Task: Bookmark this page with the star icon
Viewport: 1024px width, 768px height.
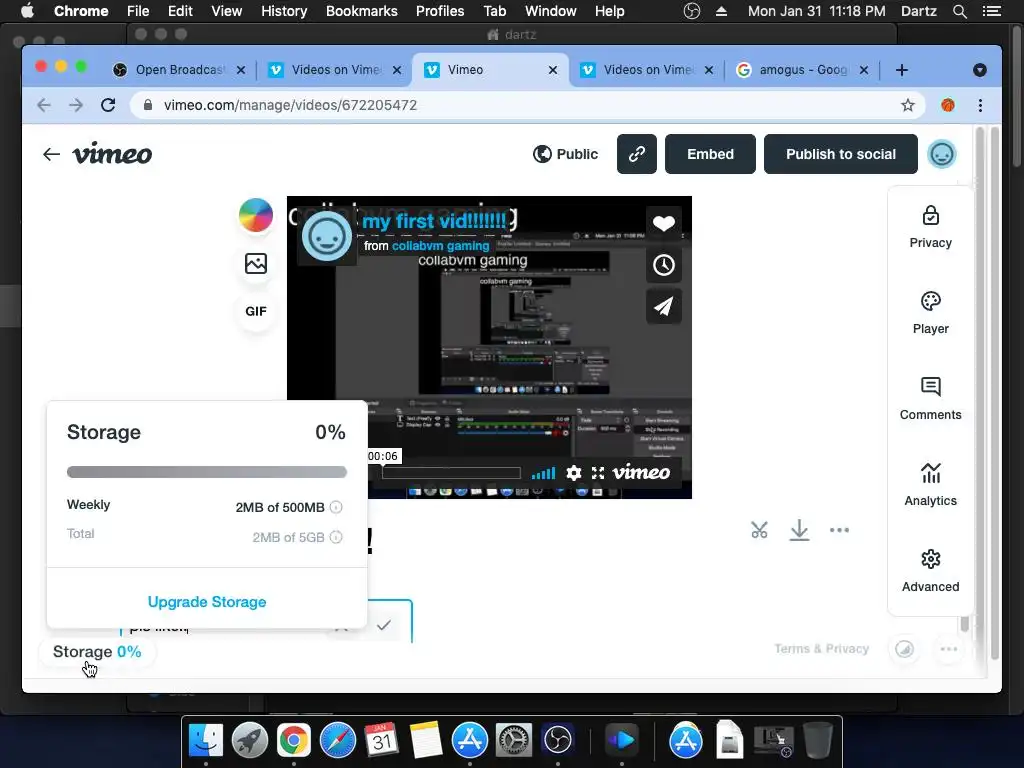Action: tap(908, 105)
